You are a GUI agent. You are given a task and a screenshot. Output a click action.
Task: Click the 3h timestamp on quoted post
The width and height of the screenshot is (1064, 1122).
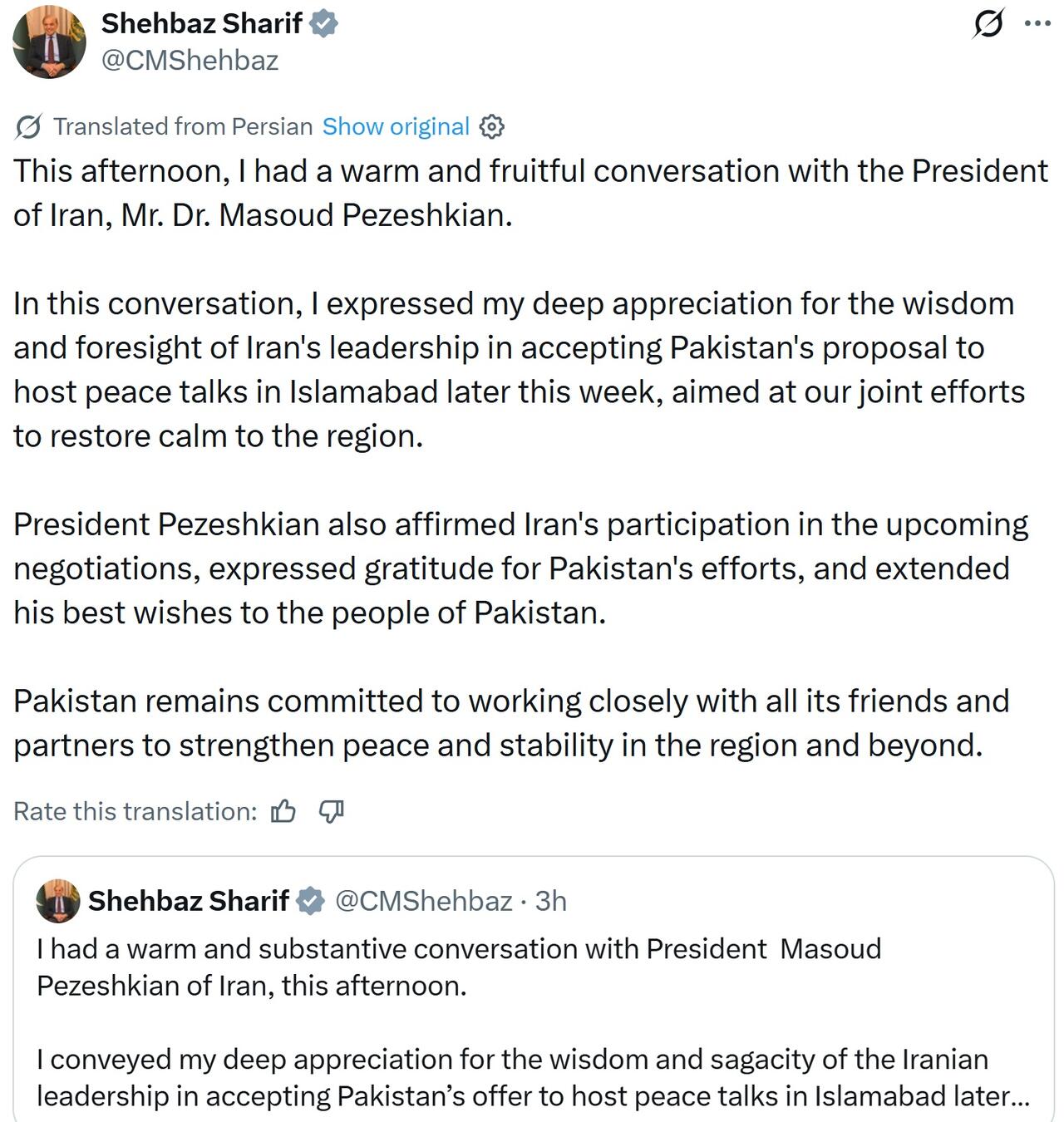[550, 901]
